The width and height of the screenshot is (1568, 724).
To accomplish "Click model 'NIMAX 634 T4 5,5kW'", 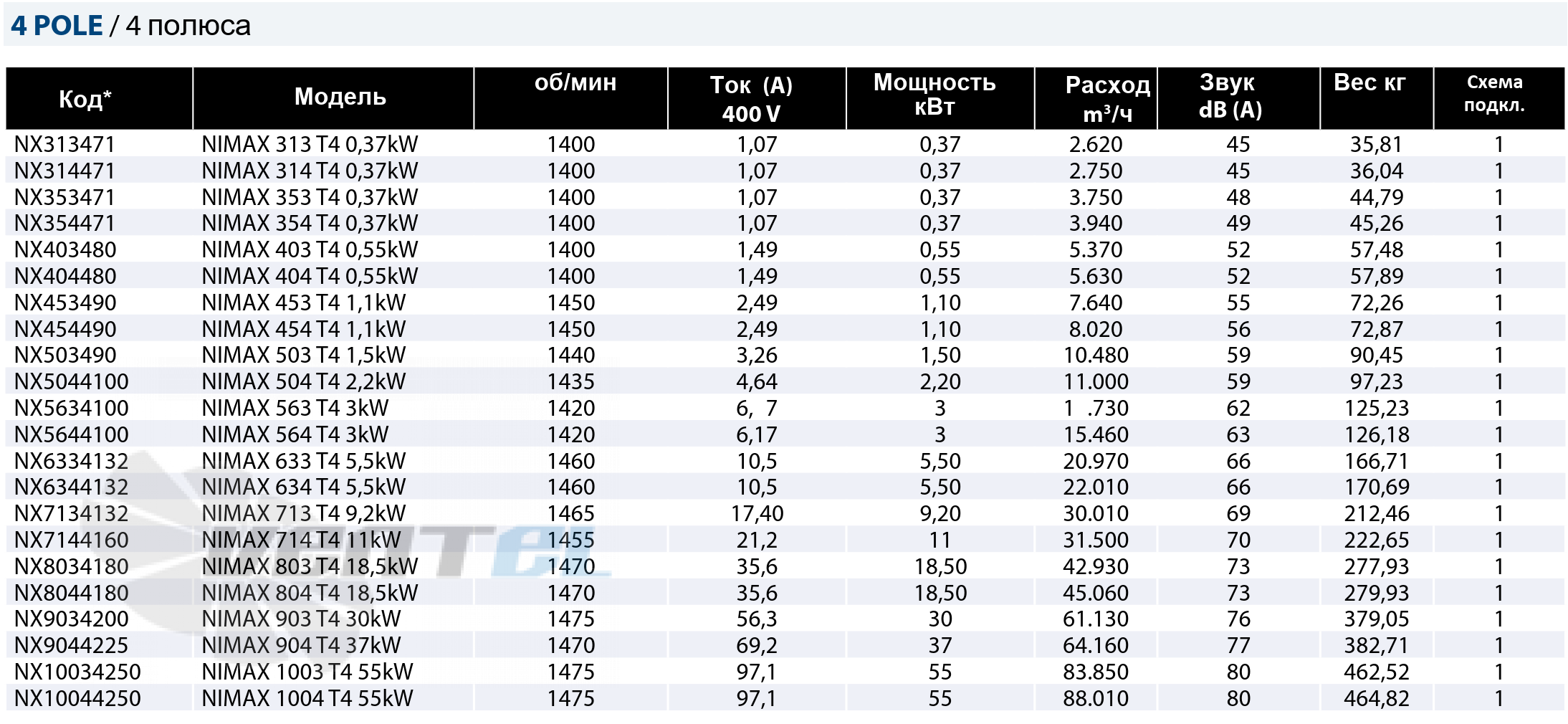I will (304, 487).
